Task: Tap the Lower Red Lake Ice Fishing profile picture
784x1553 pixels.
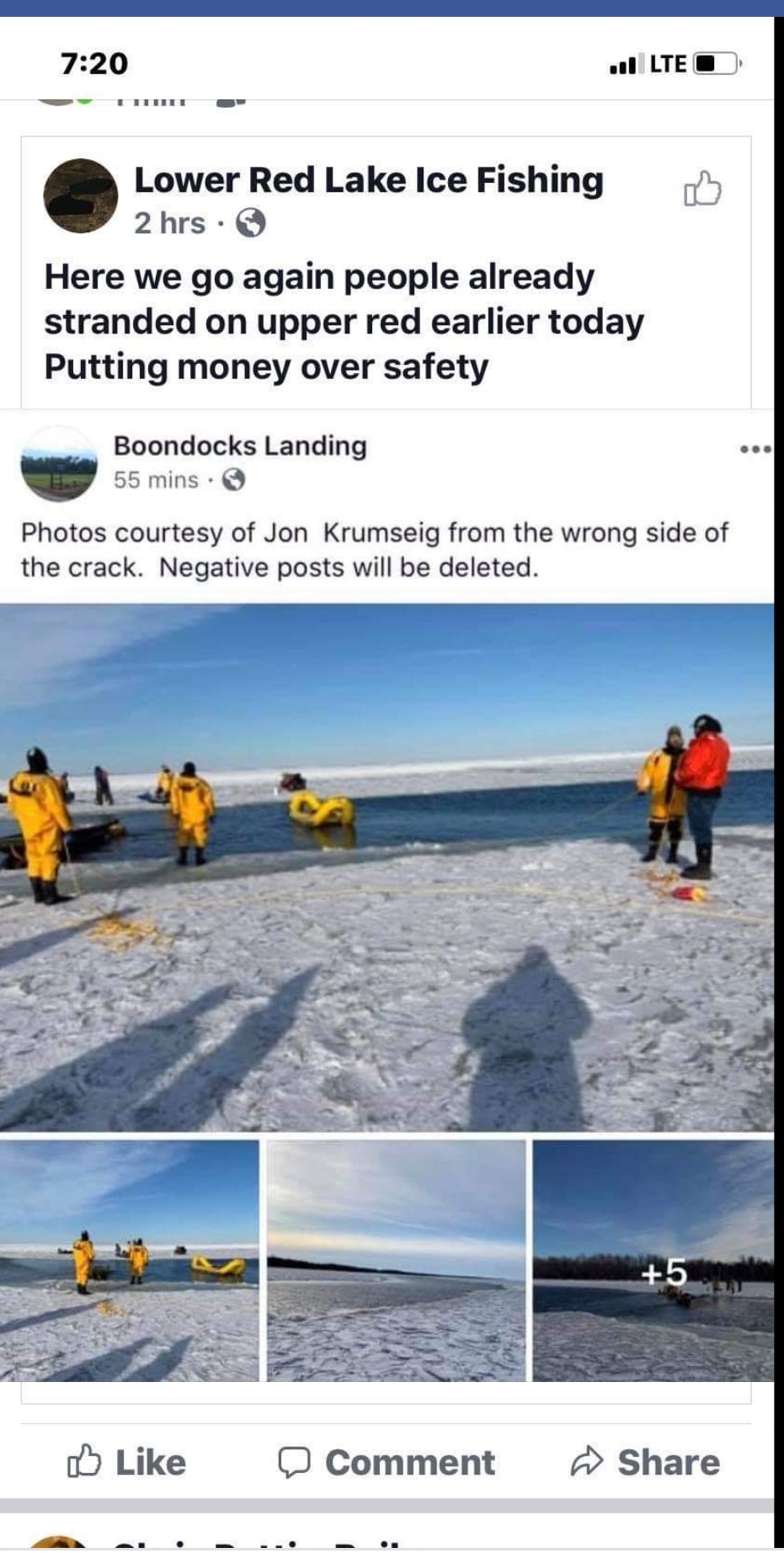Action: click(x=81, y=195)
